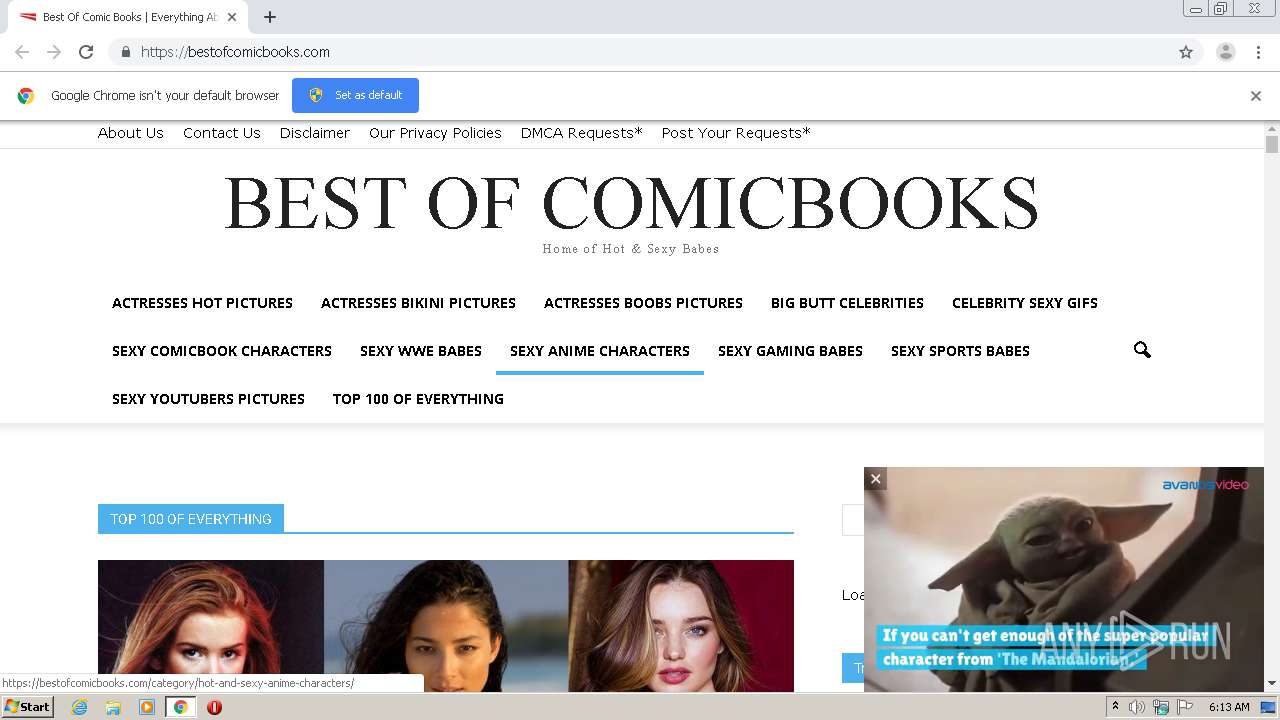Open Big Butt Celebrities menu
The height and width of the screenshot is (720, 1280).
(x=847, y=303)
